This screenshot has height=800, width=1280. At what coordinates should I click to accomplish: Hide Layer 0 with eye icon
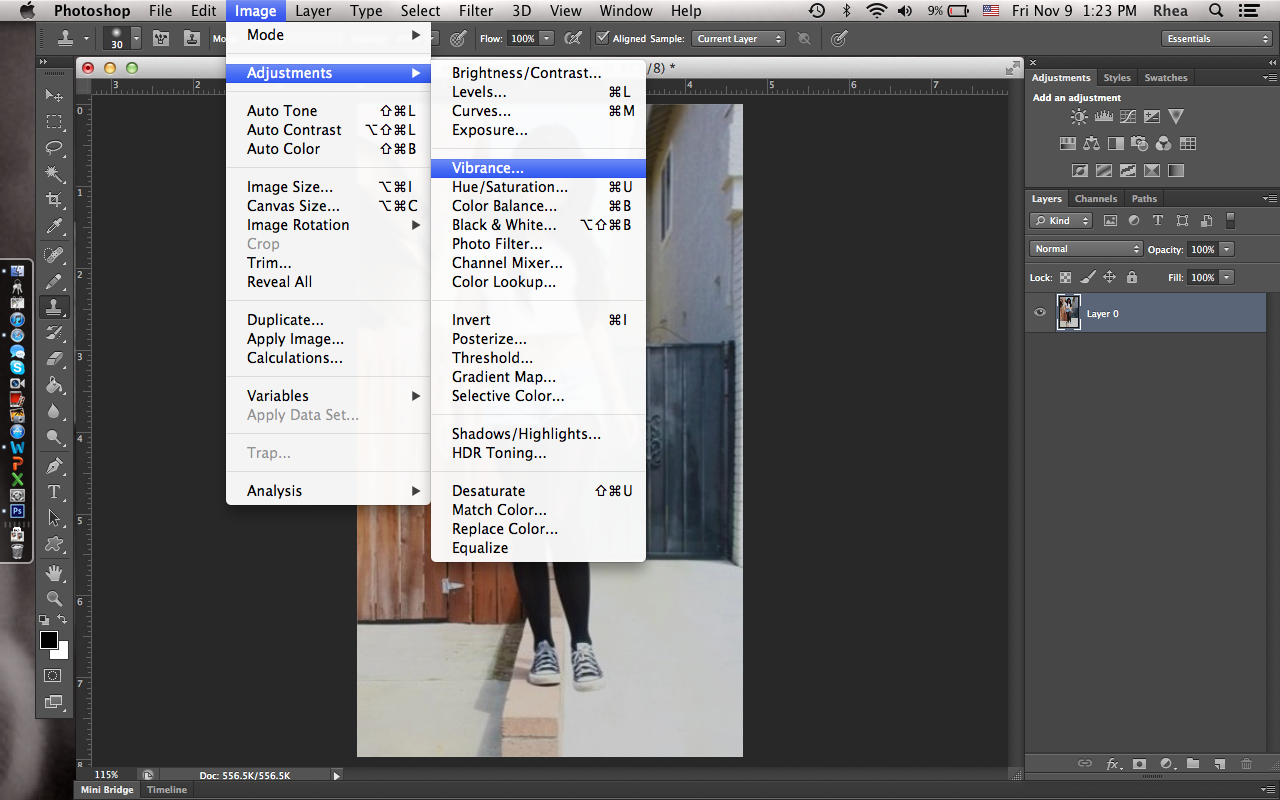click(x=1040, y=313)
